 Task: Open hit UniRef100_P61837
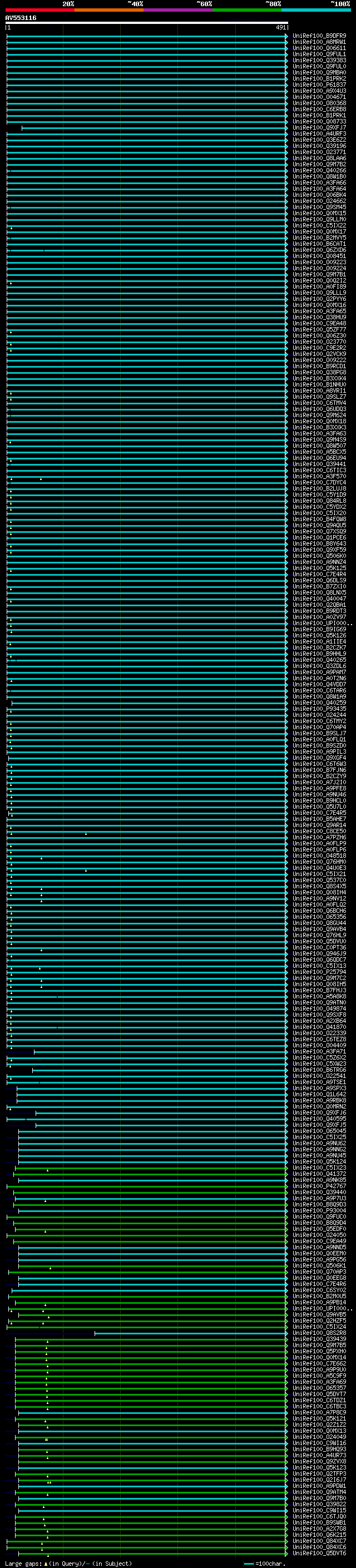[319, 85]
